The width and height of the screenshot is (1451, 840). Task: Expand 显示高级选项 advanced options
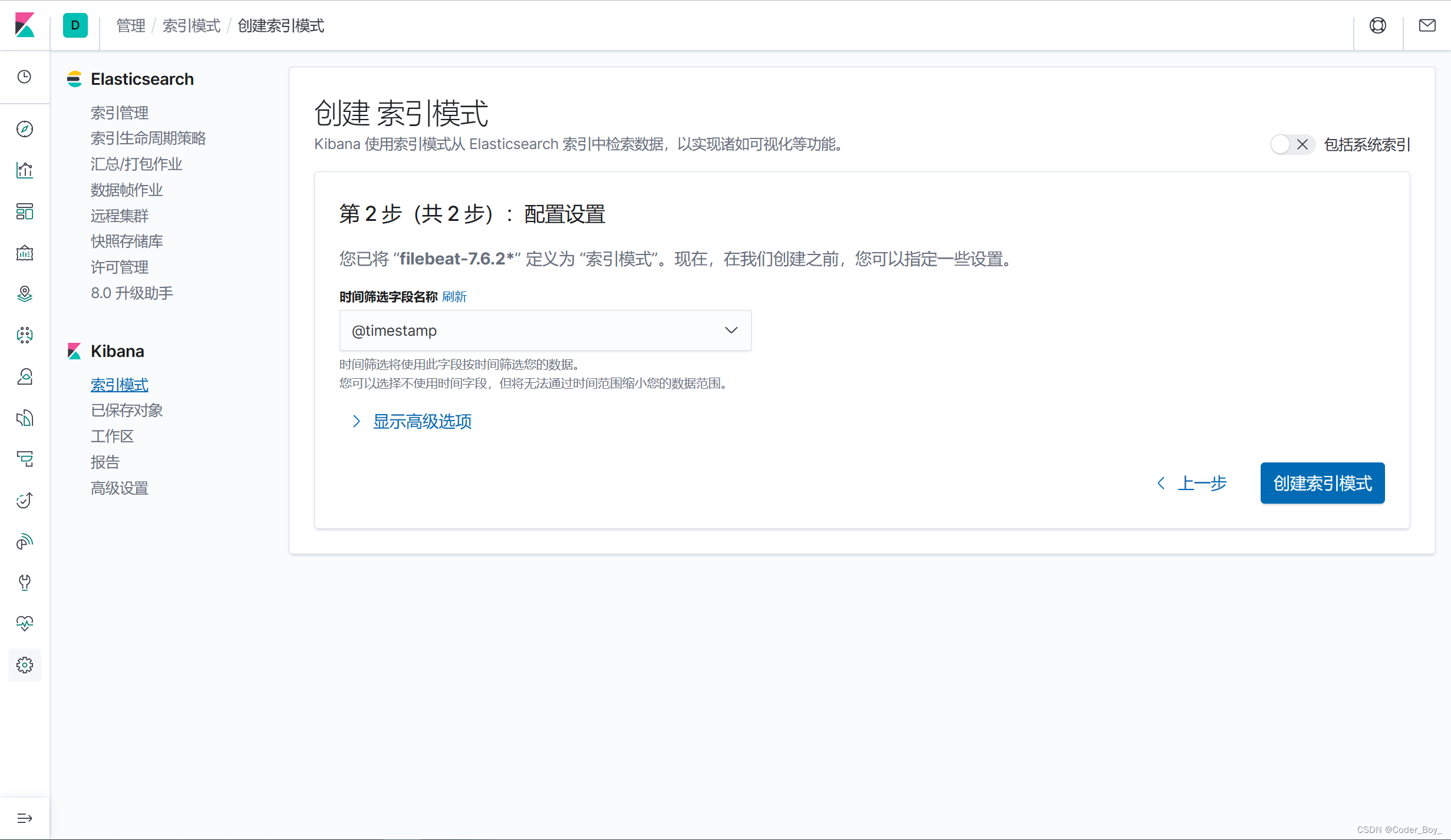click(x=421, y=421)
